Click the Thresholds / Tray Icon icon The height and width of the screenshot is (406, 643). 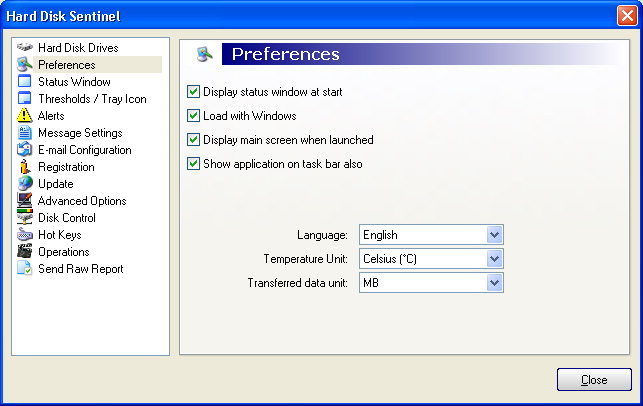(25, 98)
